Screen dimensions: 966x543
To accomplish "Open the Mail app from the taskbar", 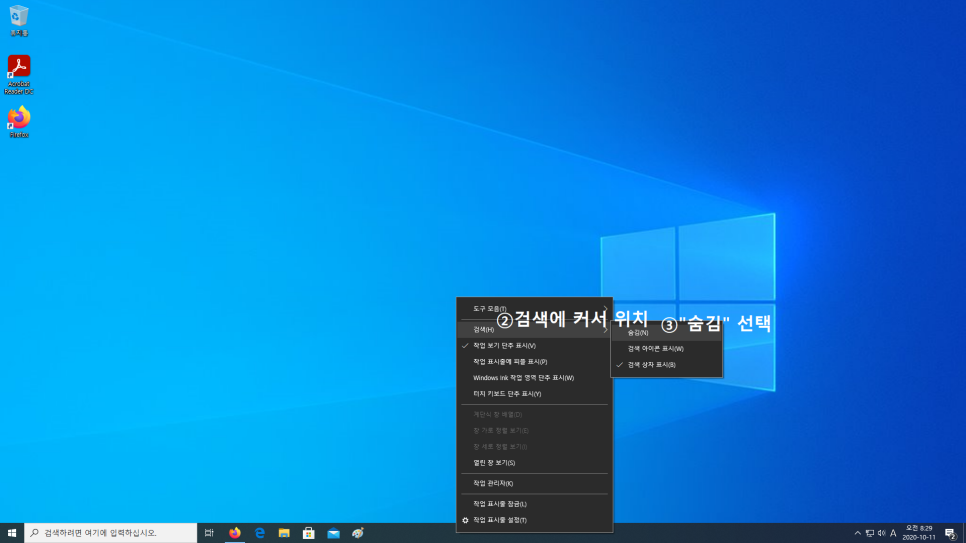I will (x=333, y=533).
